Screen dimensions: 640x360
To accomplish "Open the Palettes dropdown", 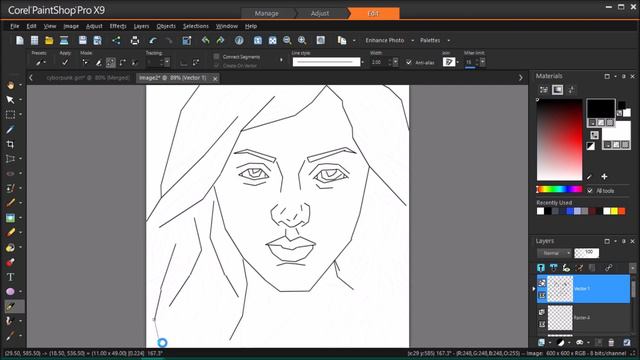I will 449,40.
